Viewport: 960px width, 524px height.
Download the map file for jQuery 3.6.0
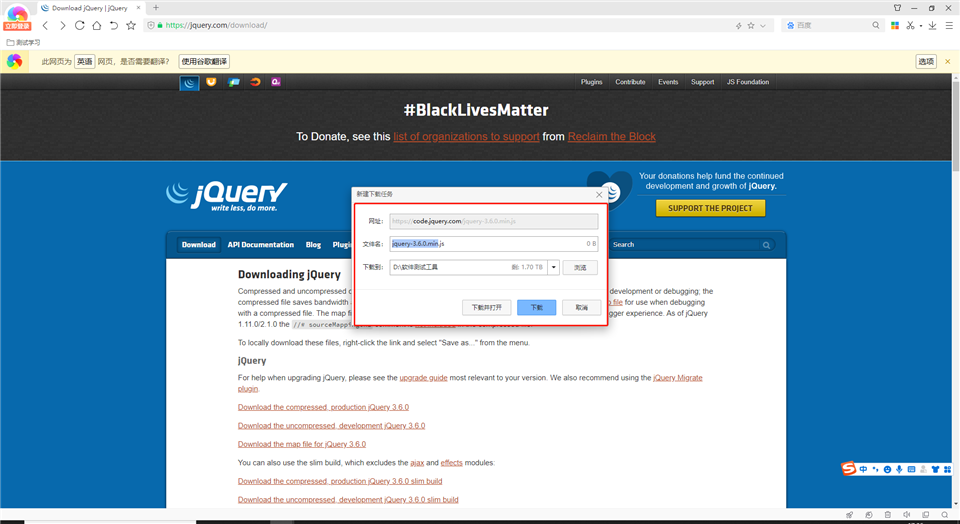302,444
